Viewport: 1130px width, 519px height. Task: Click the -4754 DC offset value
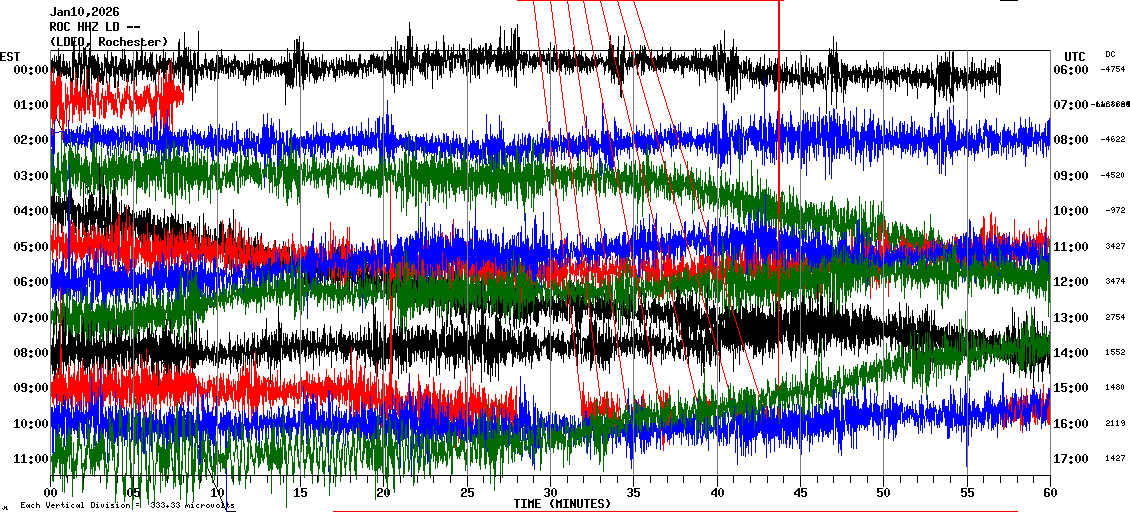coord(1113,70)
